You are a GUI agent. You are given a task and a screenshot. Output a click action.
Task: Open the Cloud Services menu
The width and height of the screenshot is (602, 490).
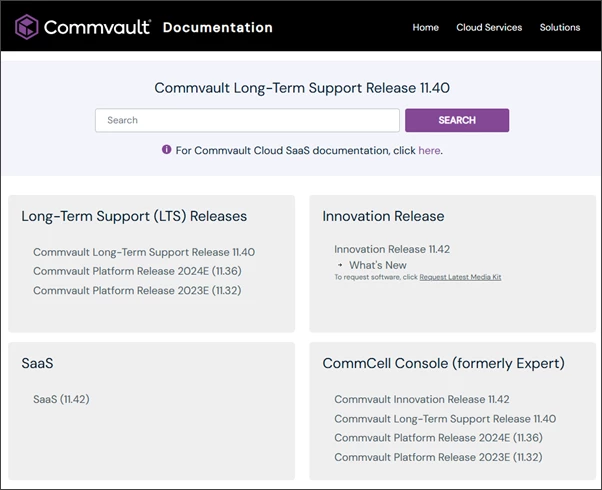click(x=489, y=27)
